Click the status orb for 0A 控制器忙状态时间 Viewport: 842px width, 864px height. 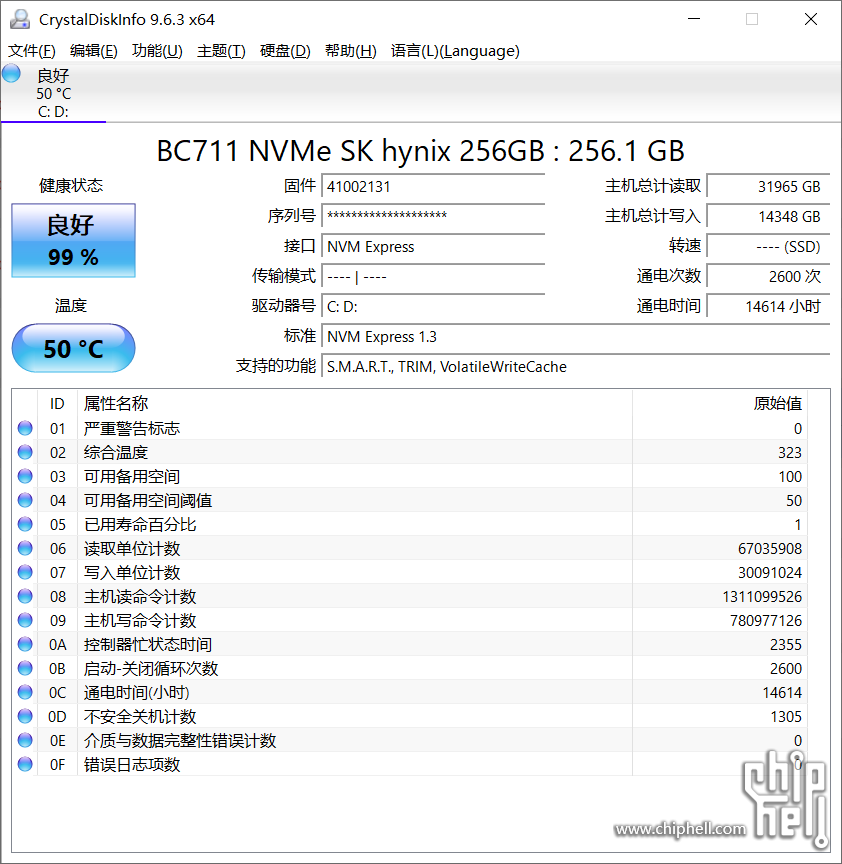pos(25,644)
